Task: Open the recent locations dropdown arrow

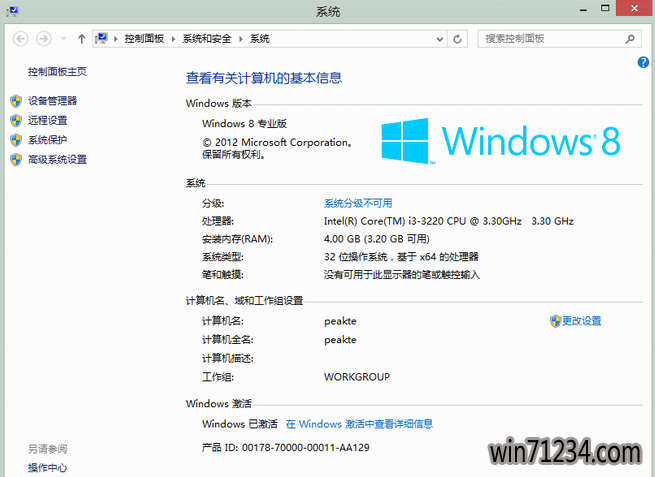Action: pos(63,39)
